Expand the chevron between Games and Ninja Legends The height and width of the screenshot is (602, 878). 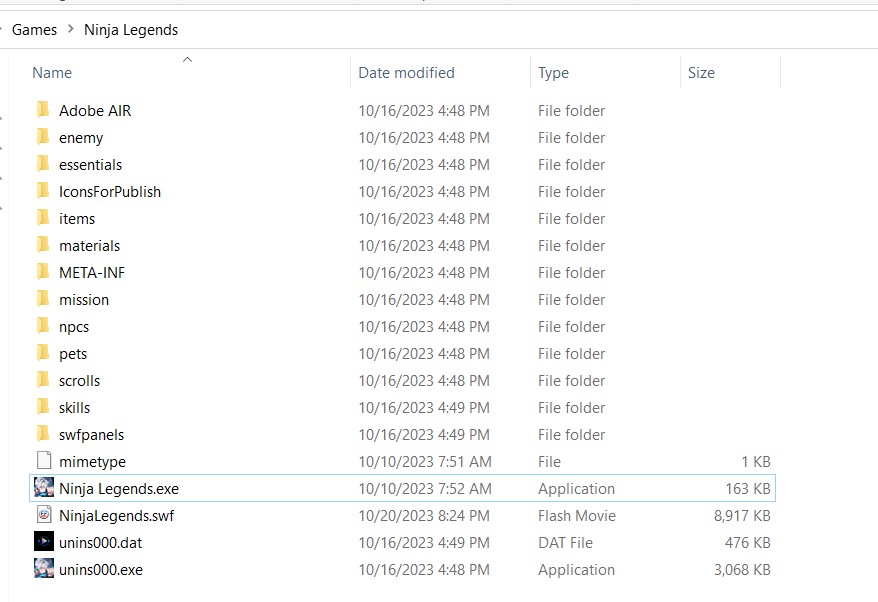71,29
